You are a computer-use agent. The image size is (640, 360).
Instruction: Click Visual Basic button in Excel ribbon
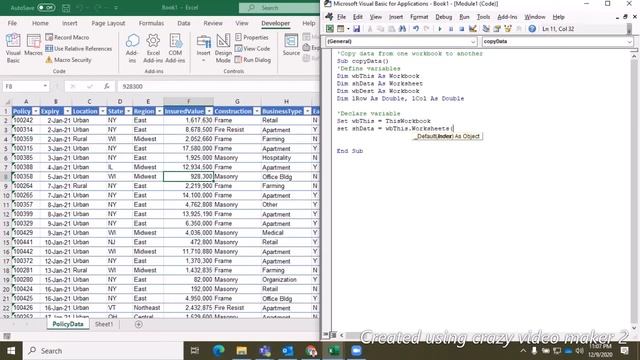[x=13, y=48]
